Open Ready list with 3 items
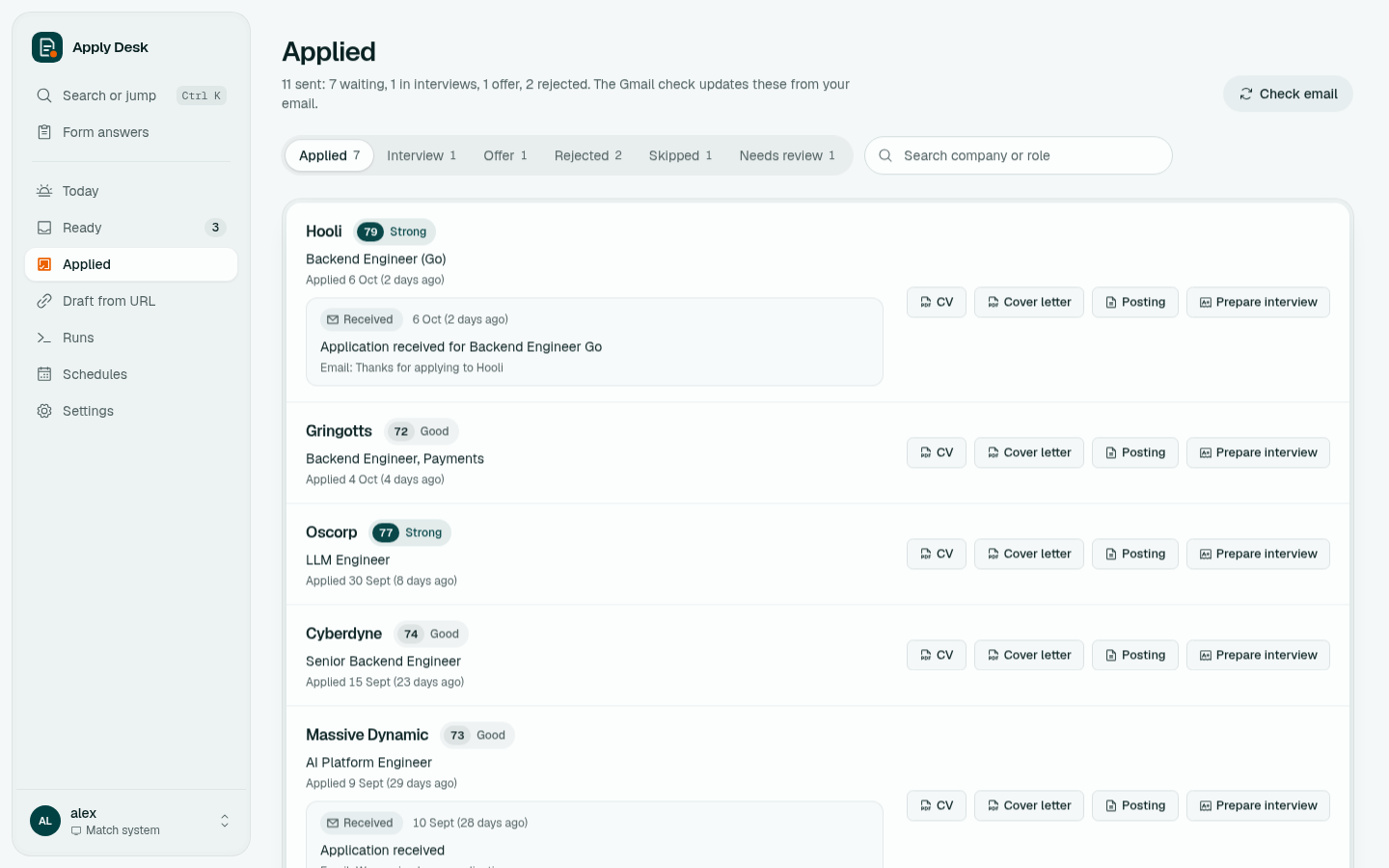The width and height of the screenshot is (1389, 868). [x=131, y=228]
